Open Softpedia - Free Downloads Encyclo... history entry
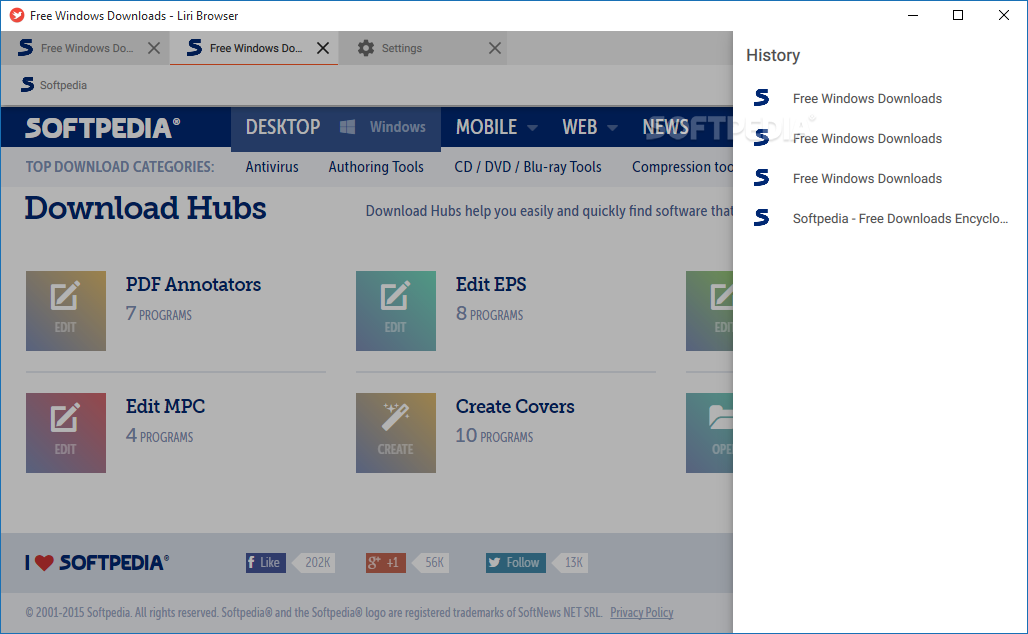Viewport: 1028px width, 634px height. click(x=880, y=218)
